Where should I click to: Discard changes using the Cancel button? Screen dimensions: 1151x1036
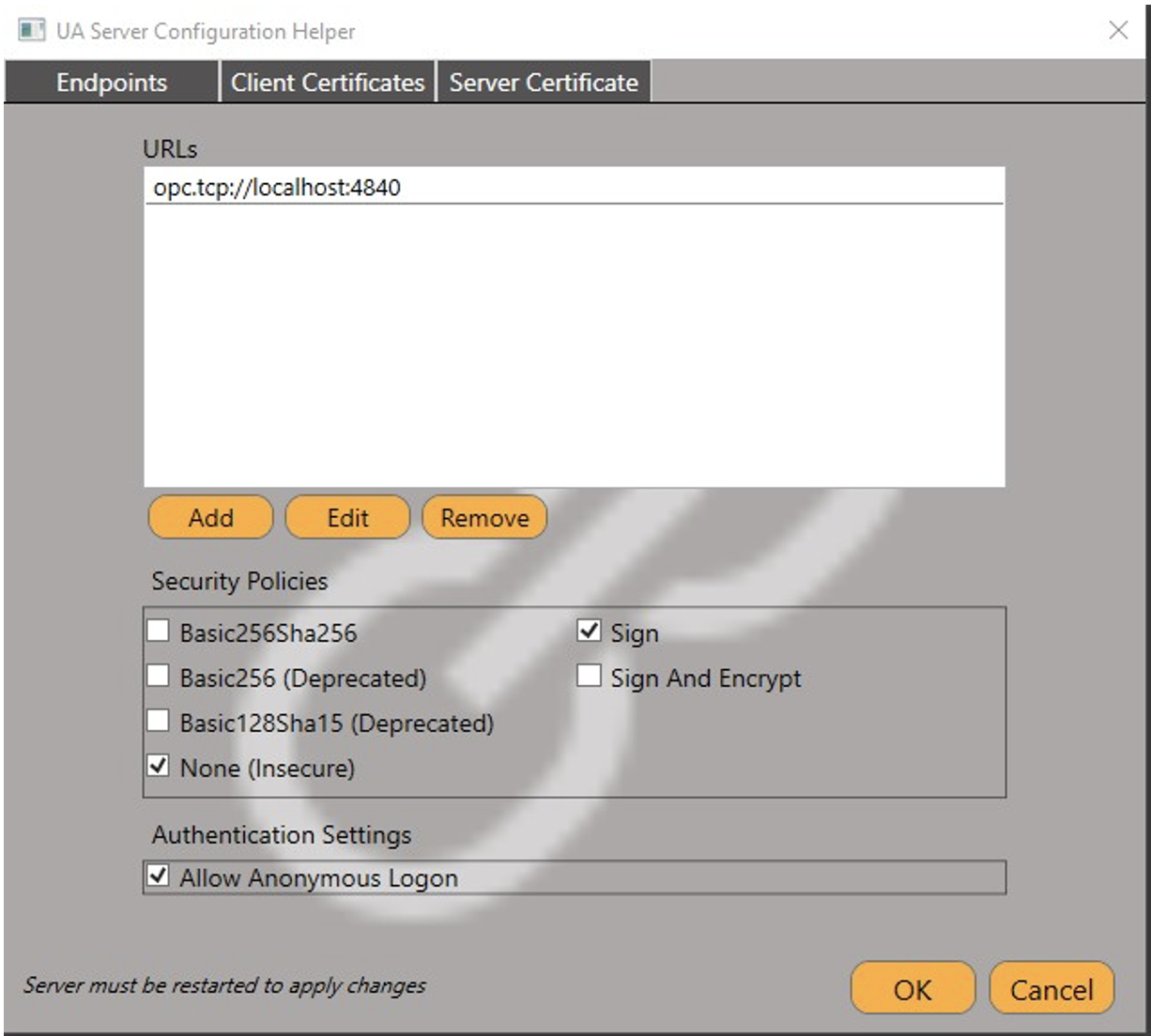click(x=1051, y=990)
